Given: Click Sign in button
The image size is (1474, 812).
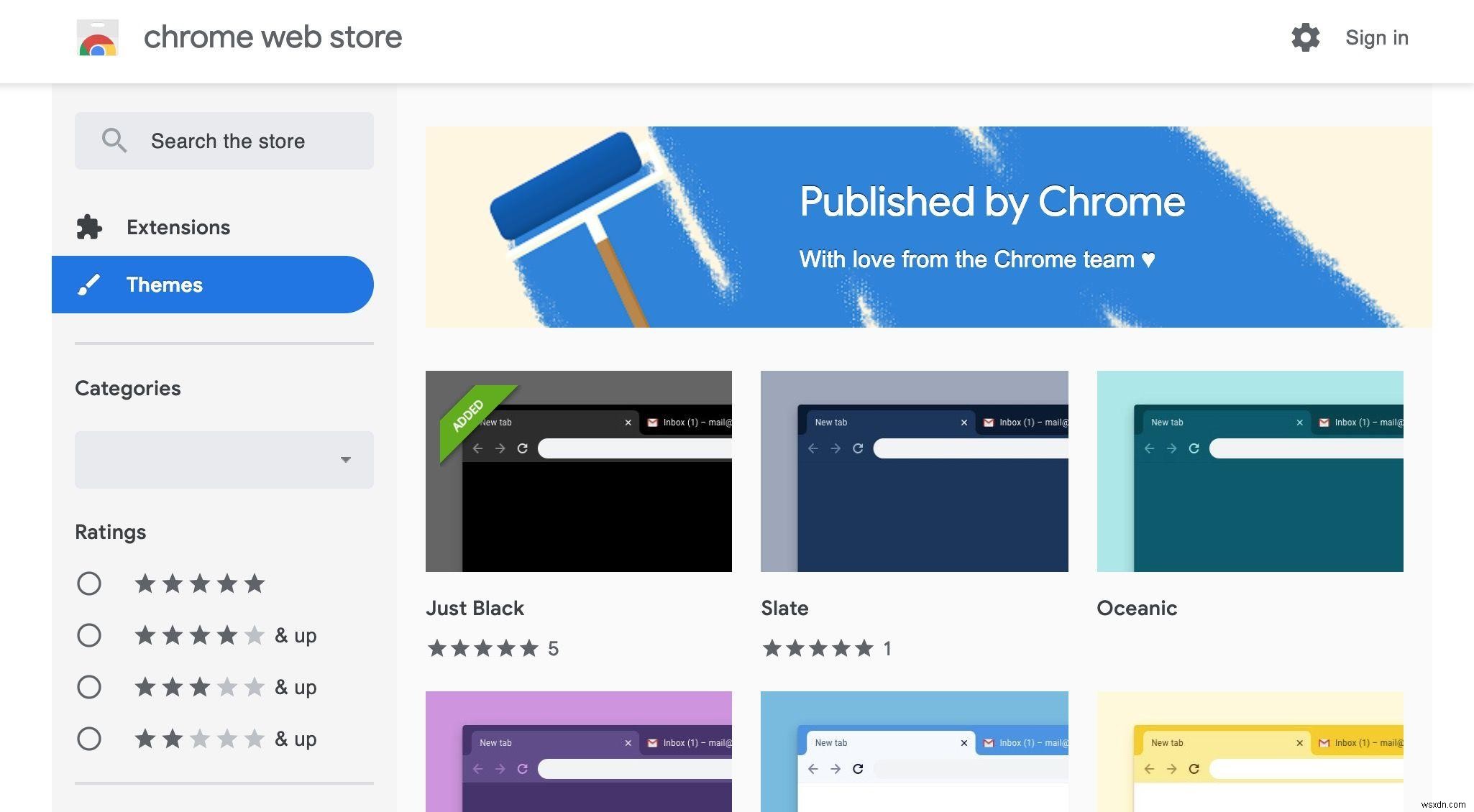Looking at the screenshot, I should (1376, 36).
